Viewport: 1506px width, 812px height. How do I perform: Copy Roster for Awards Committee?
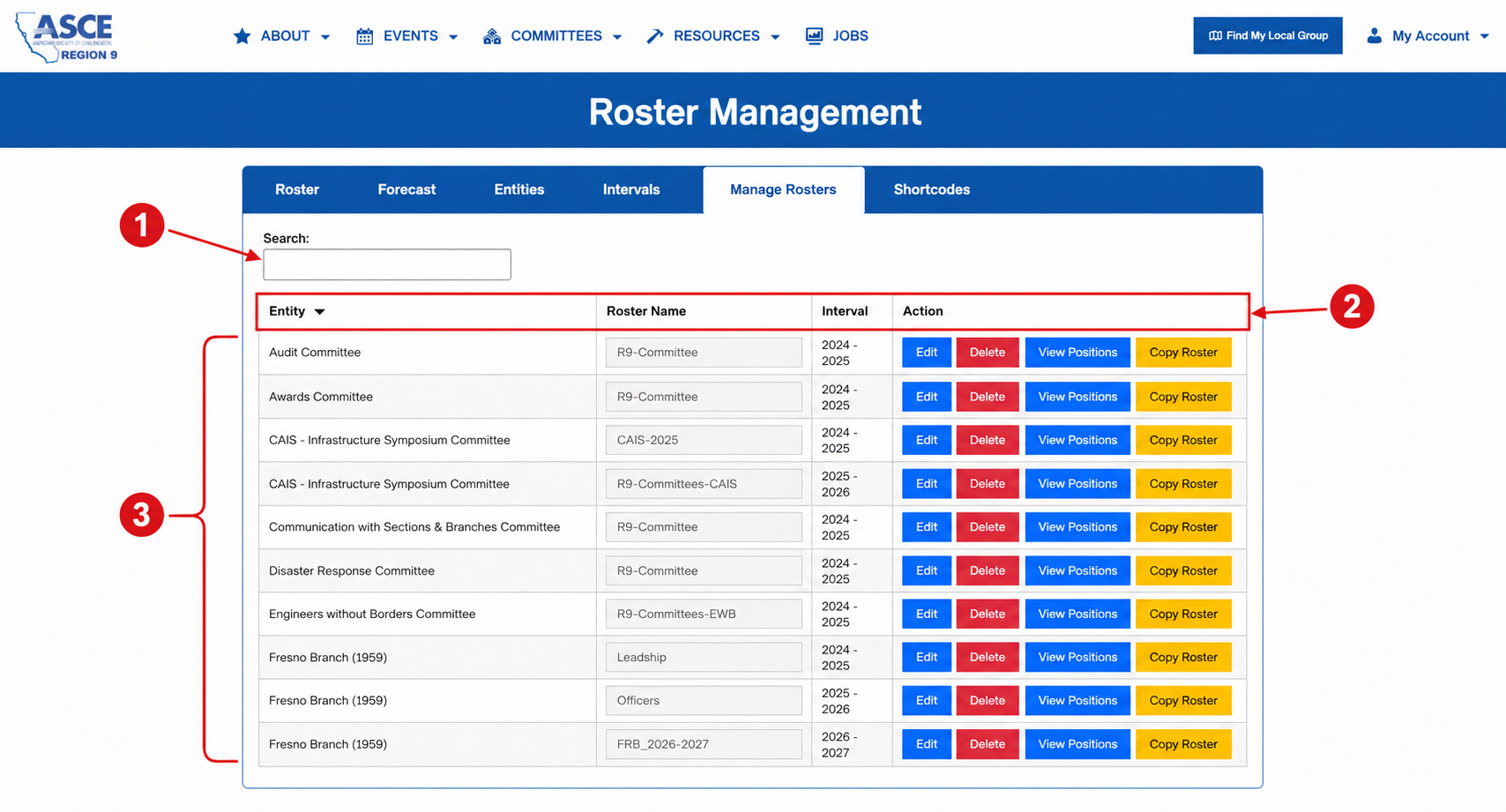[x=1183, y=397]
